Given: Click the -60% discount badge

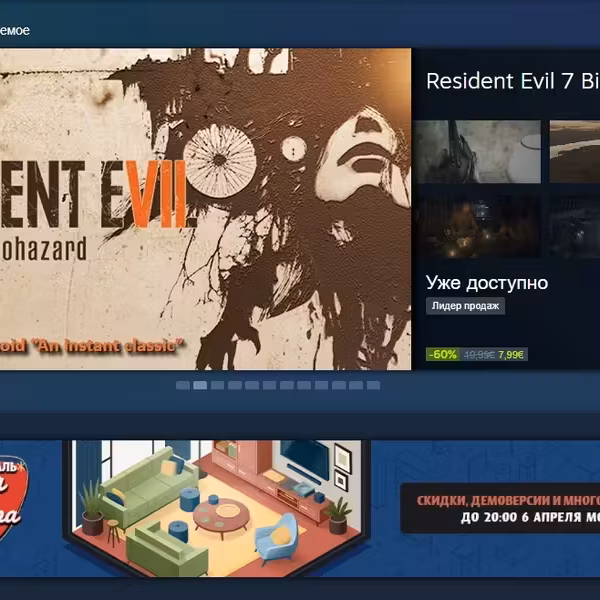Looking at the screenshot, I should [x=443, y=355].
